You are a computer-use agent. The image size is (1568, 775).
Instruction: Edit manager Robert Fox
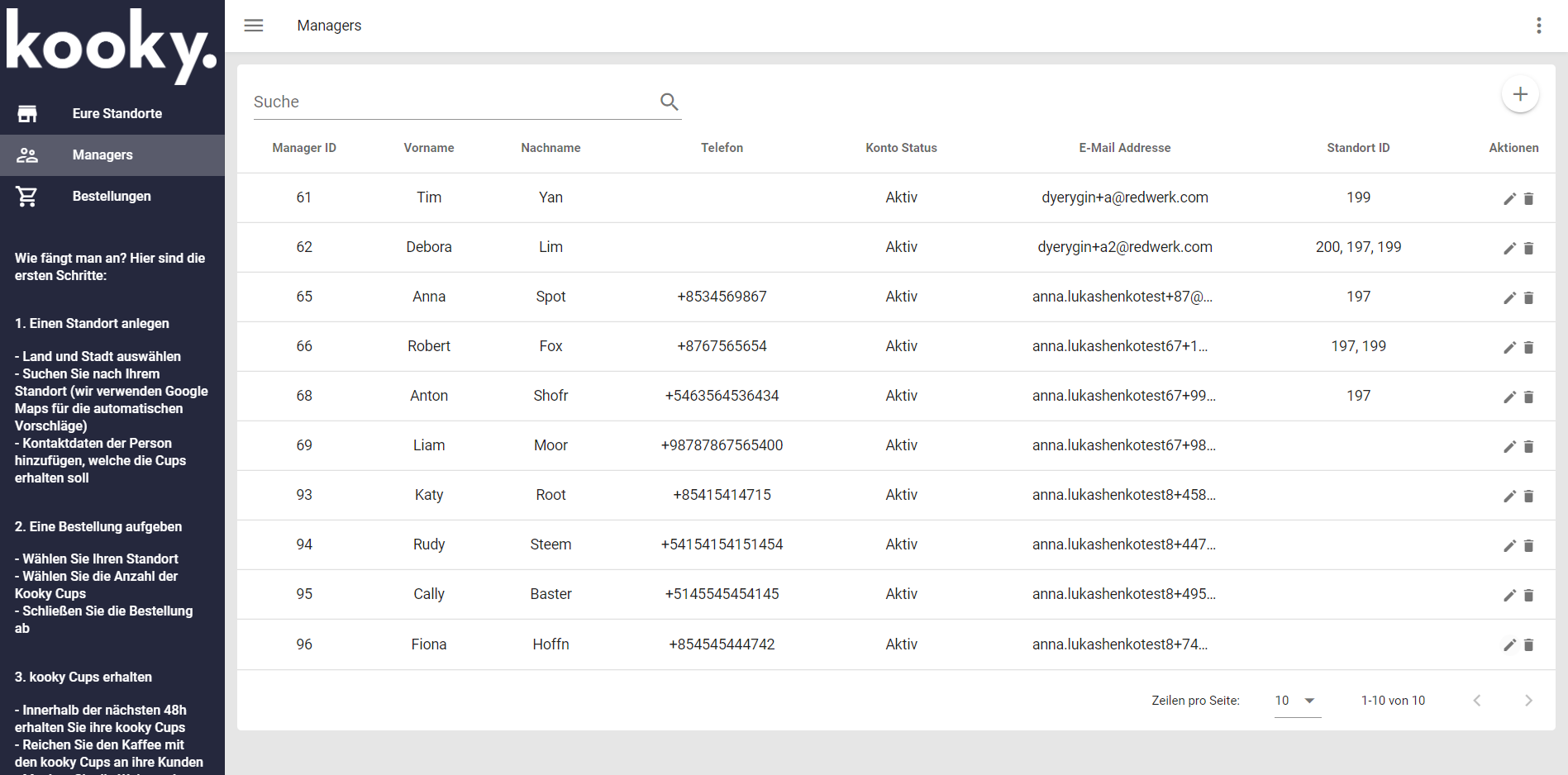pyautogui.click(x=1509, y=347)
